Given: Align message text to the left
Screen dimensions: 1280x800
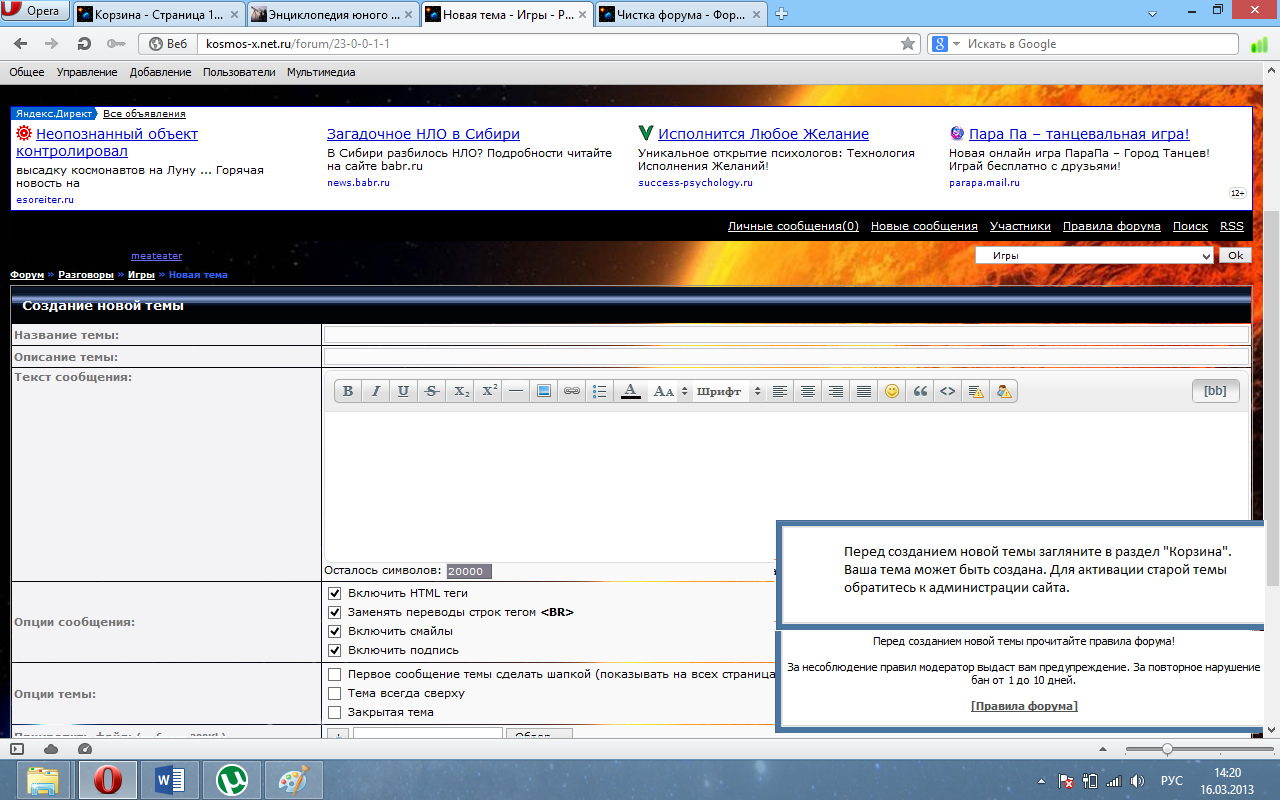Looking at the screenshot, I should click(780, 391).
